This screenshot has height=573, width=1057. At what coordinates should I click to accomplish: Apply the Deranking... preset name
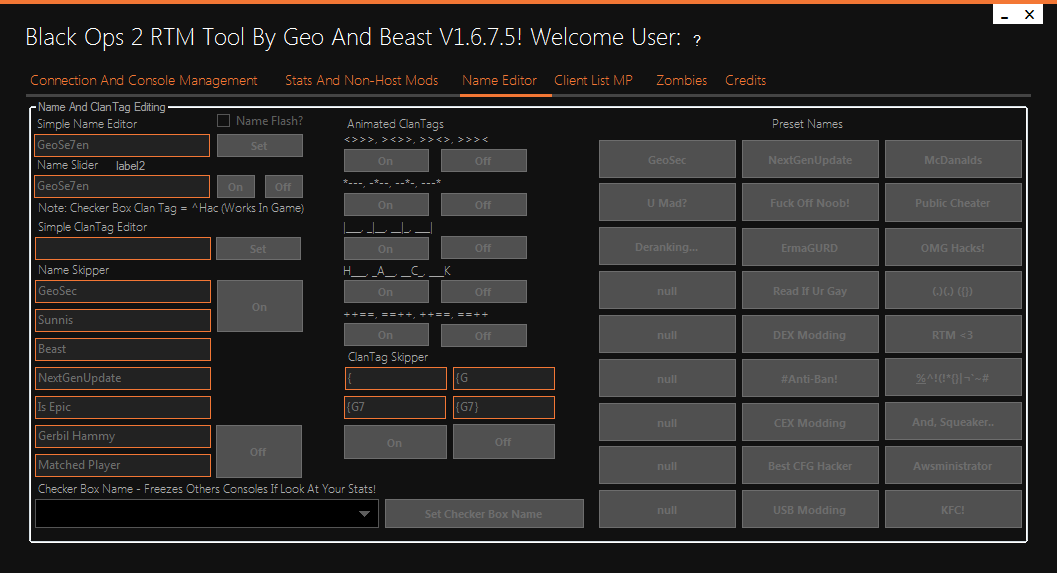pos(667,247)
